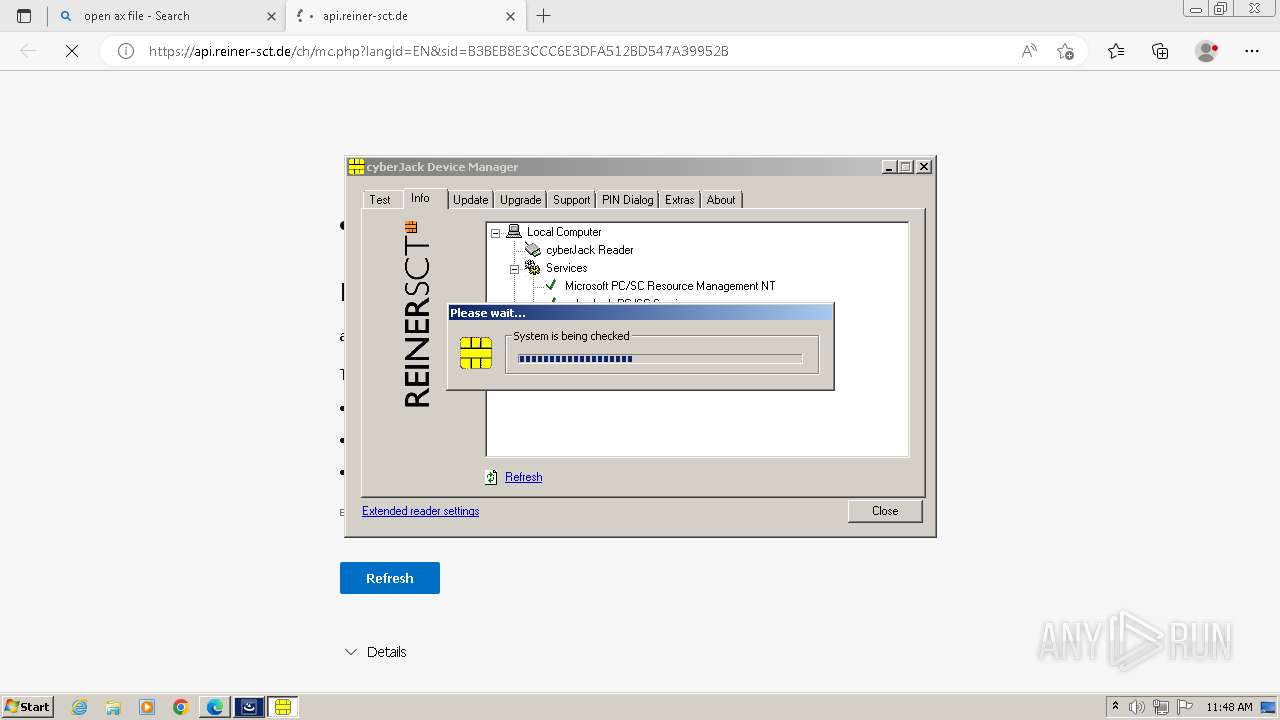The width and height of the screenshot is (1280, 720).
Task: Collapse the Services tree node
Action: click(x=514, y=268)
